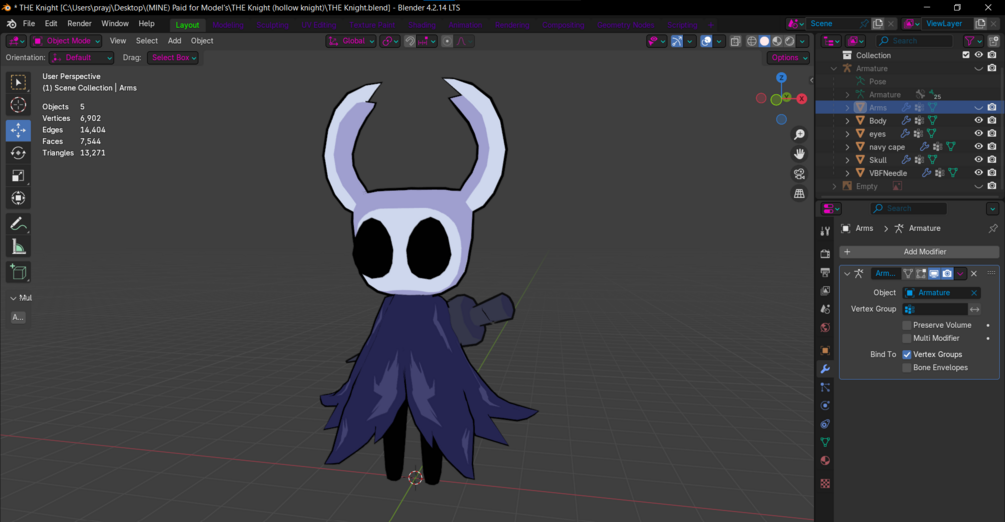
Task: Open the Object Constraints properties tab
Action: pyautogui.click(x=825, y=424)
